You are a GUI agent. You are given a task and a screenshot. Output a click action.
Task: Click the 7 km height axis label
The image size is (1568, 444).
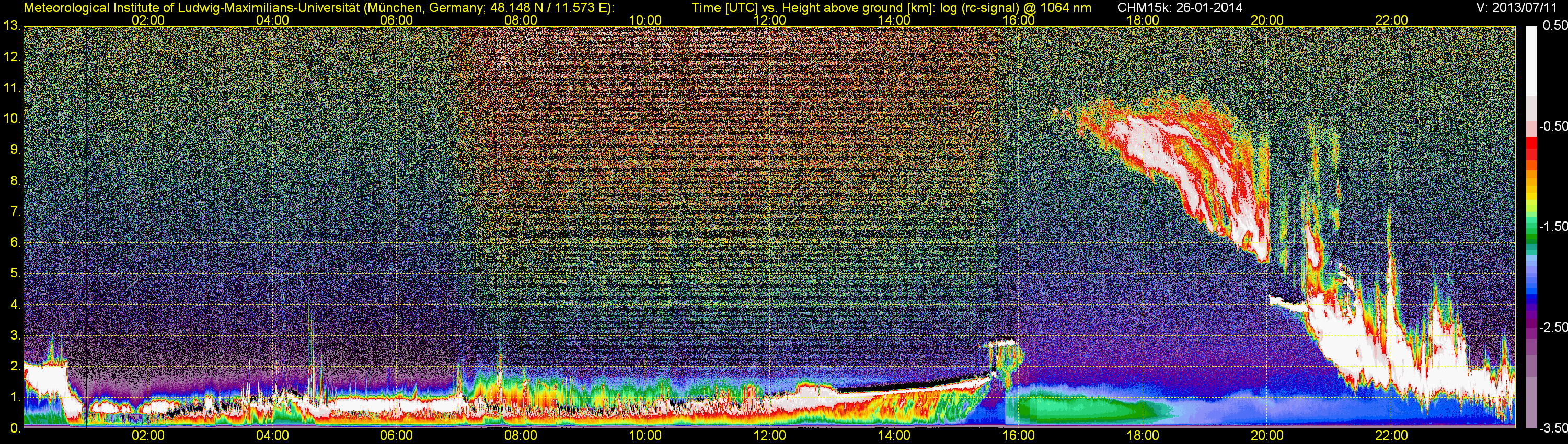[15, 212]
